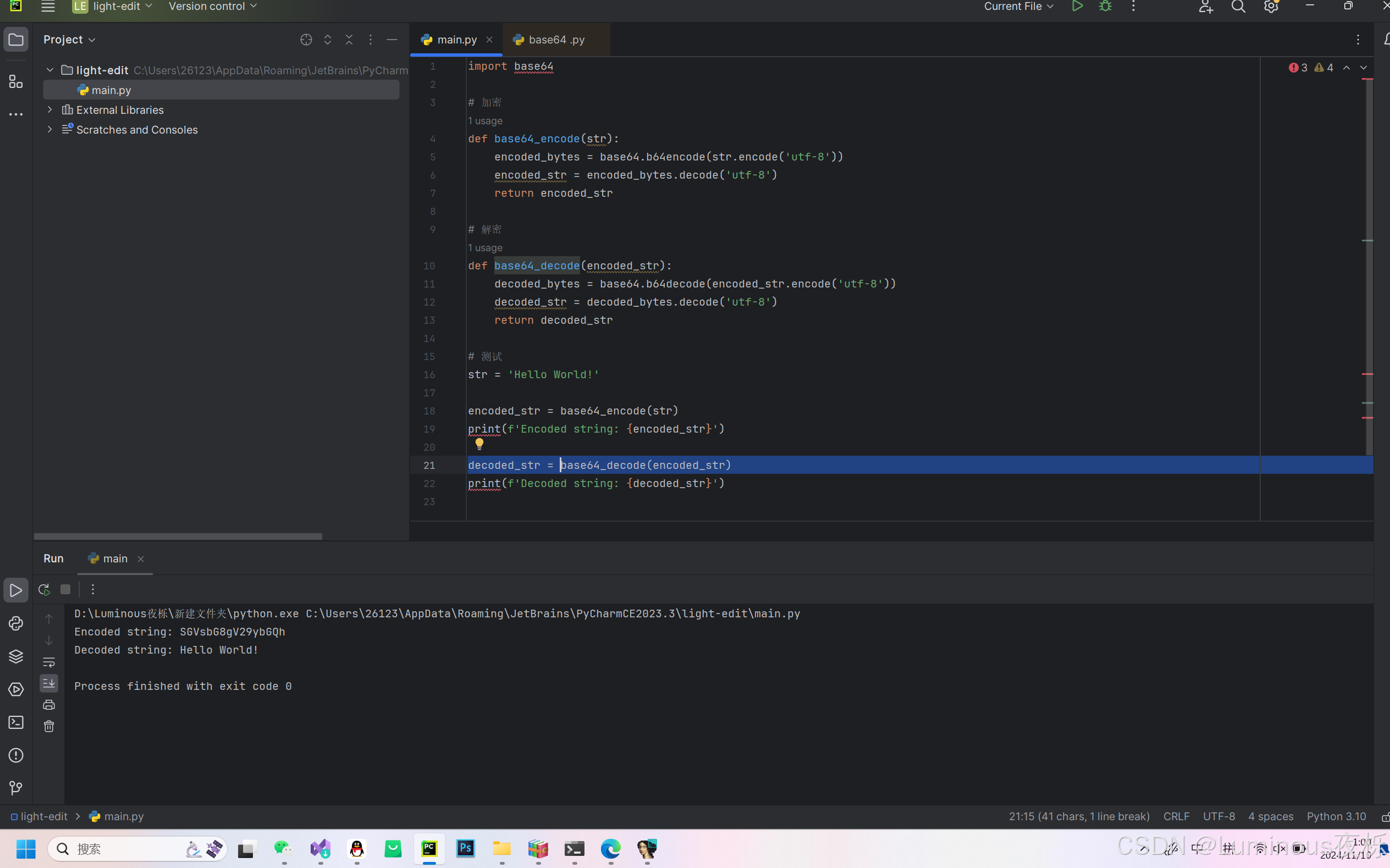
Task: Open the Version control dropdown
Action: pyautogui.click(x=212, y=6)
